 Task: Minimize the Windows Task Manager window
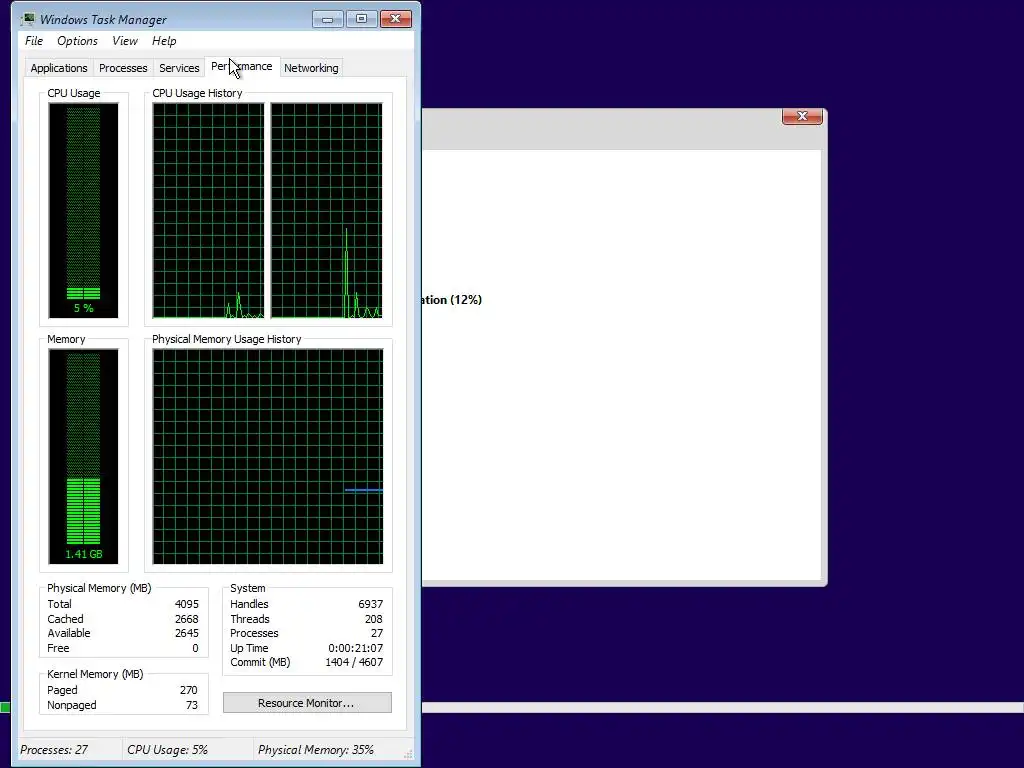(x=327, y=19)
